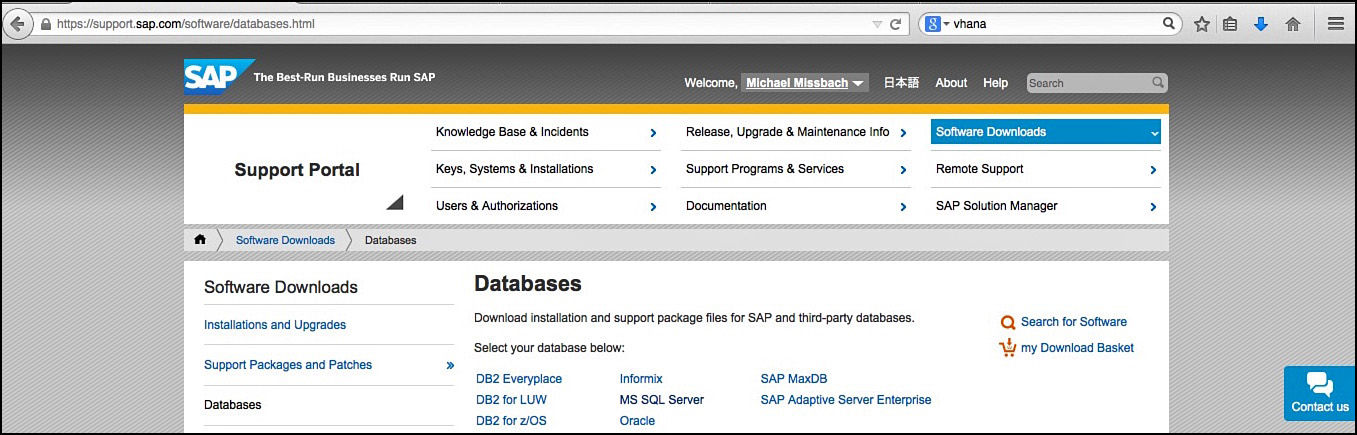
Task: Open the Informix database link
Action: tap(641, 379)
